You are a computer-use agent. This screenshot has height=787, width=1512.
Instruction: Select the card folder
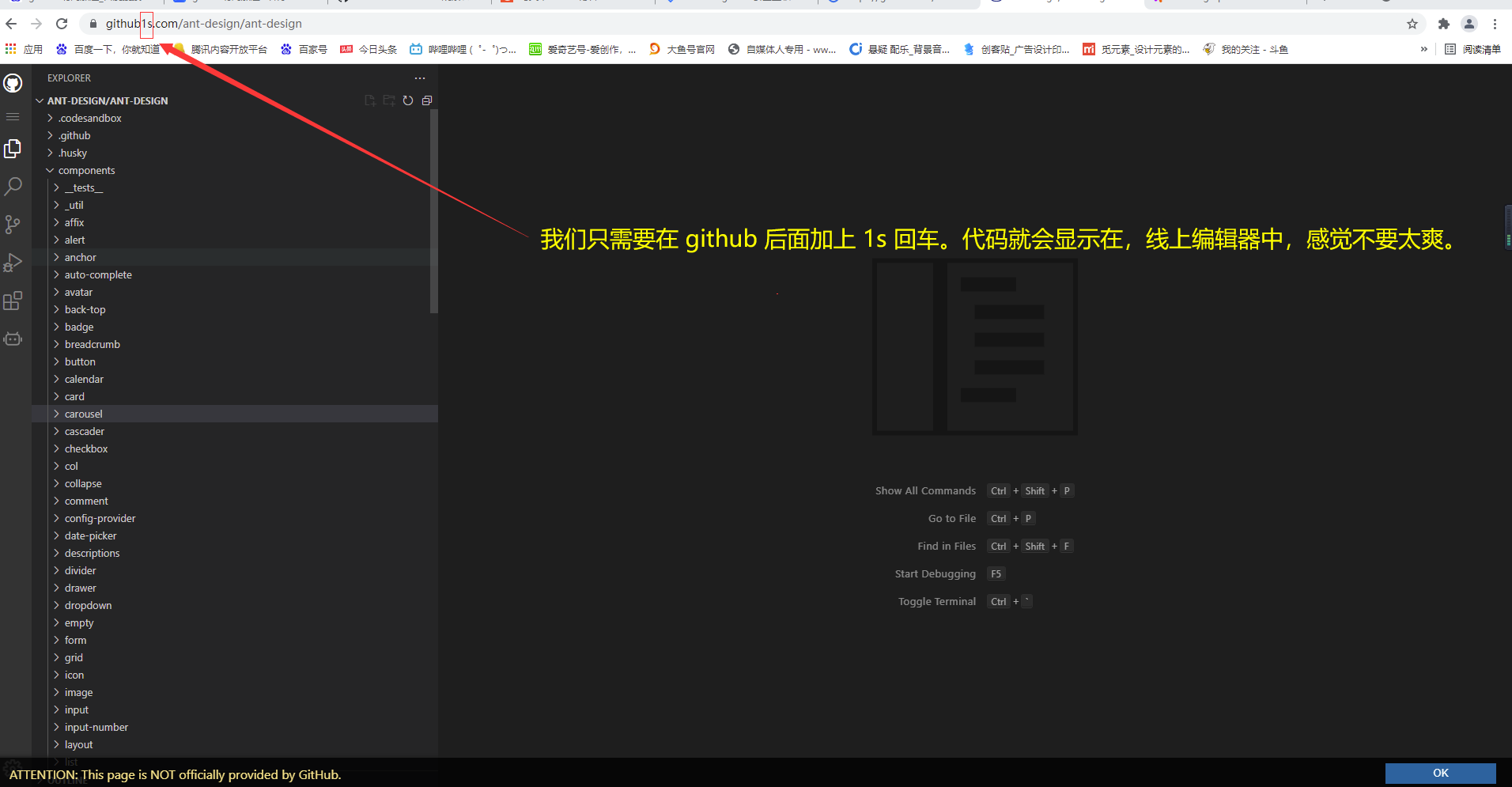pyautogui.click(x=235, y=396)
